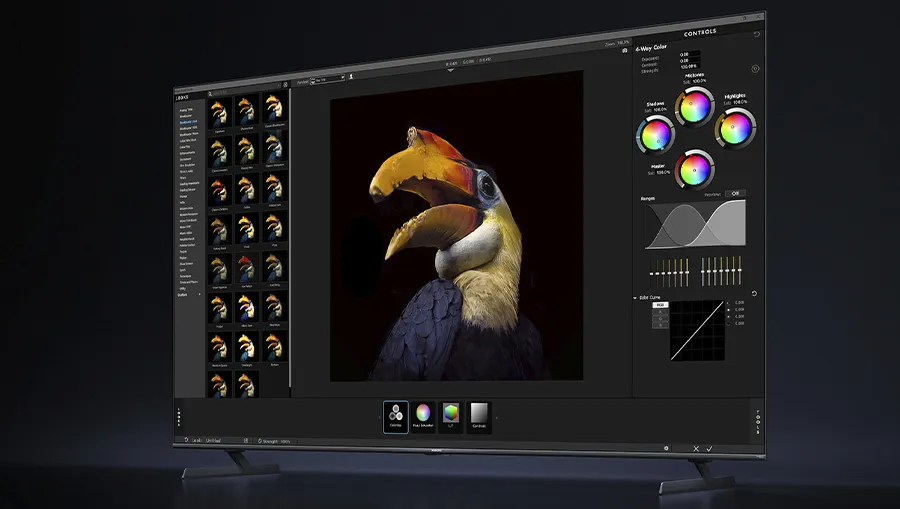This screenshot has height=509, width=900.
Task: Select the Colorista tool in tool chain
Action: tap(395, 416)
